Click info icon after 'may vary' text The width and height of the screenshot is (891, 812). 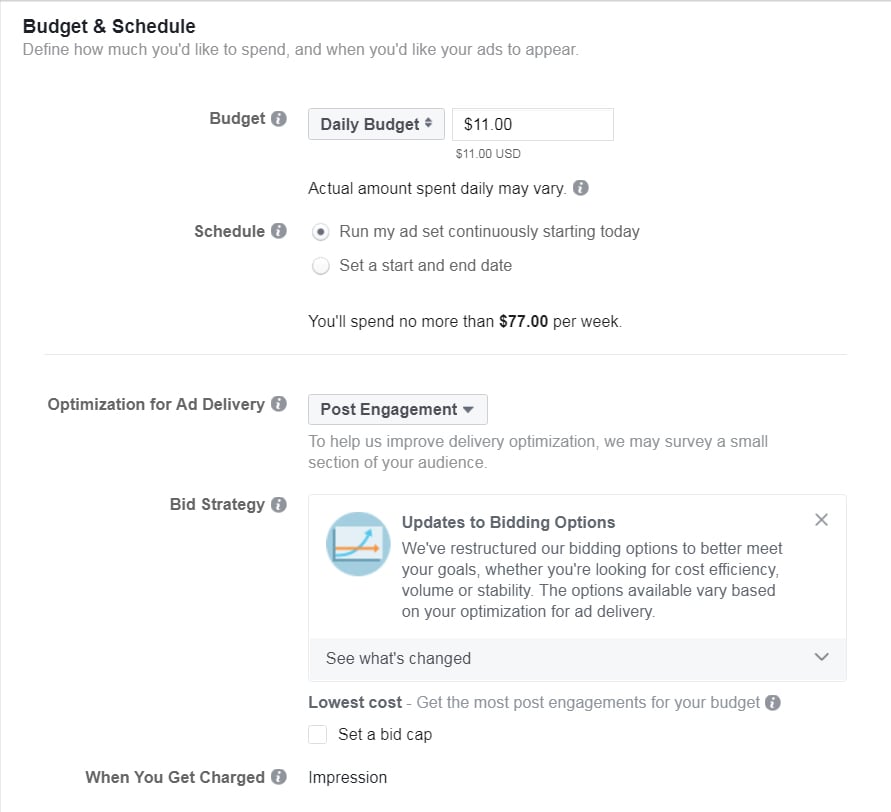click(581, 188)
